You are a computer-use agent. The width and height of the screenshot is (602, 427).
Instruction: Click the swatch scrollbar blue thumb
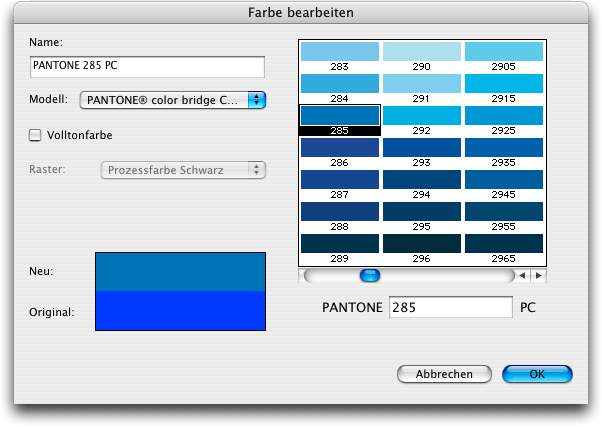pos(370,275)
